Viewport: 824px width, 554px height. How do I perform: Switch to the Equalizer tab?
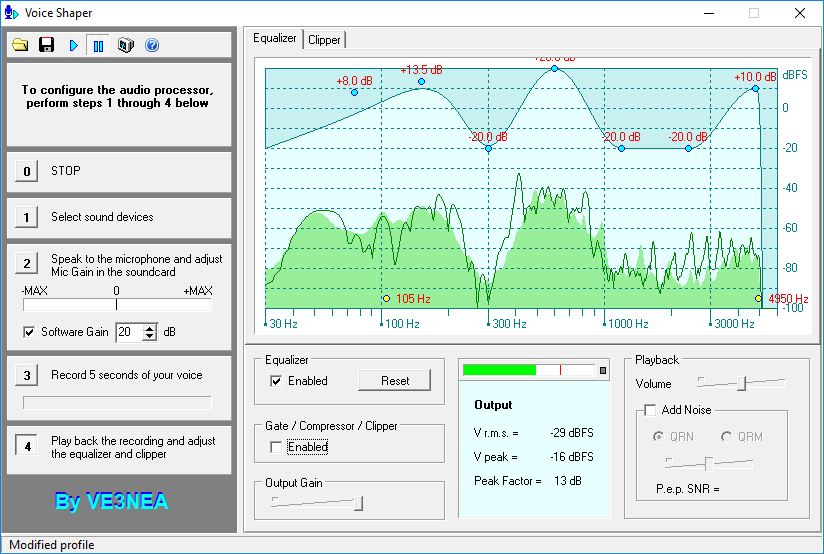pyautogui.click(x=274, y=38)
